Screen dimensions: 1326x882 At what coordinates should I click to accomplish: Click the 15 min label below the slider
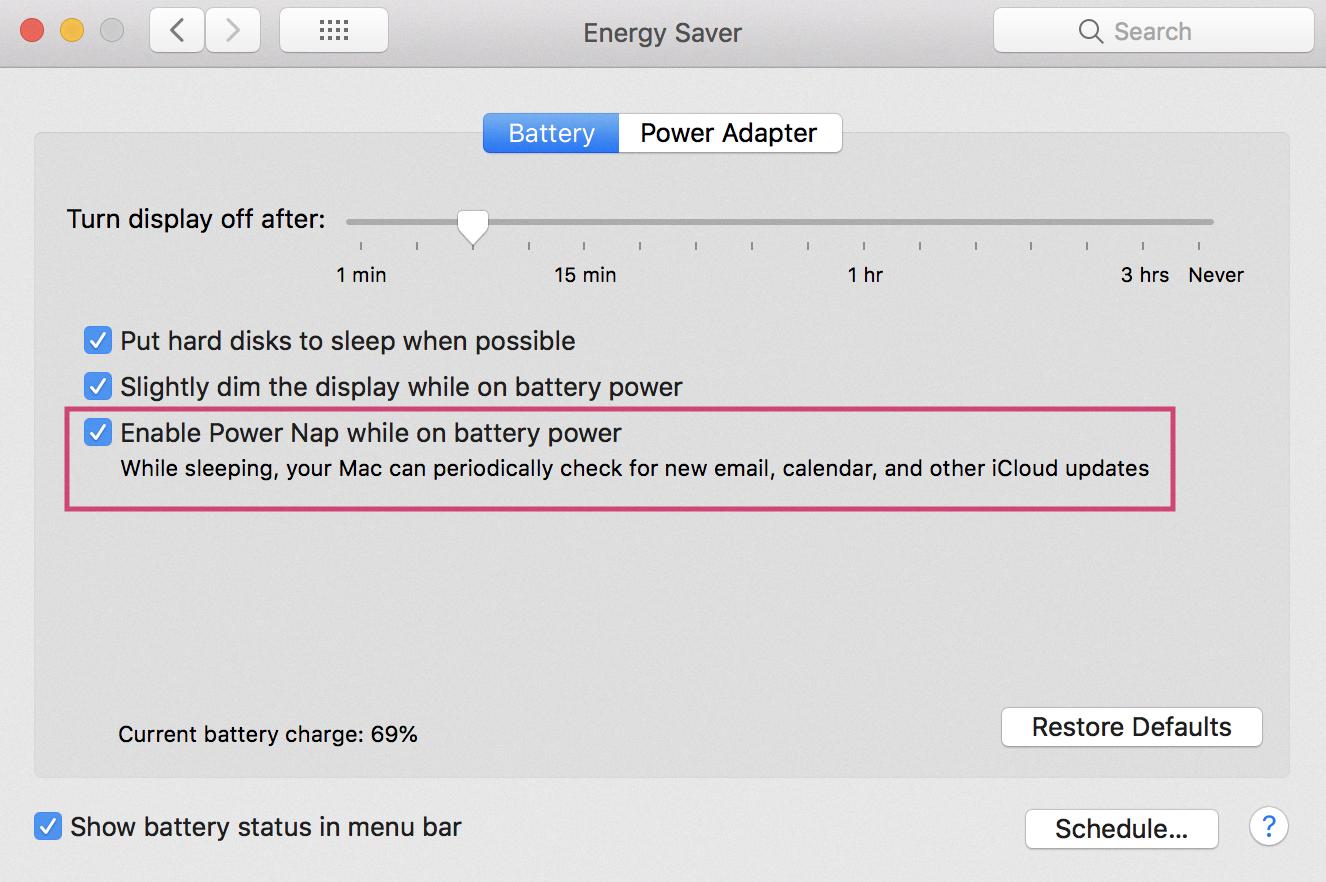click(x=584, y=274)
